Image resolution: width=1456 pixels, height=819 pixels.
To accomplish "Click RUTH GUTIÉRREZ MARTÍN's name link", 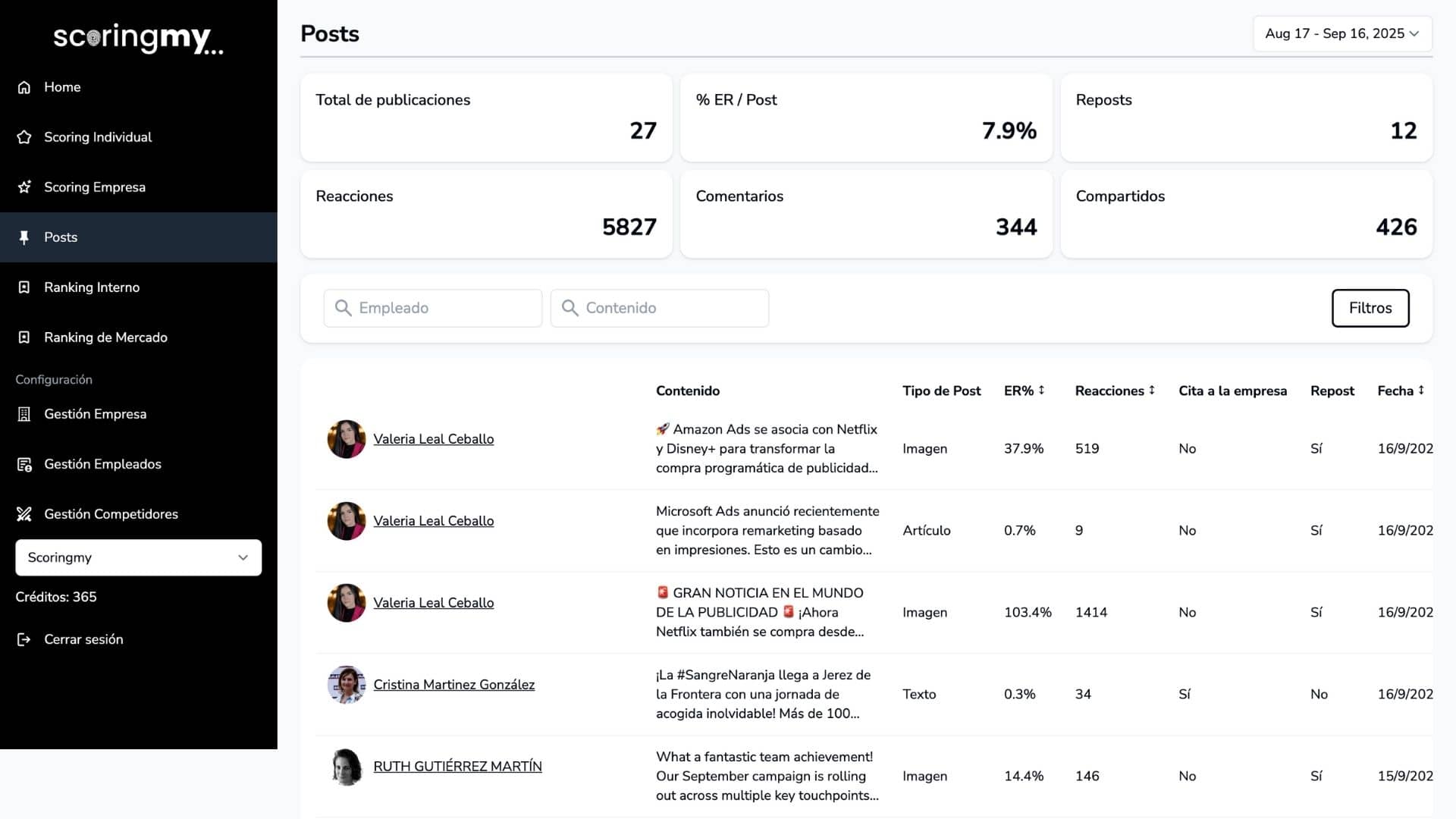I will click(457, 766).
